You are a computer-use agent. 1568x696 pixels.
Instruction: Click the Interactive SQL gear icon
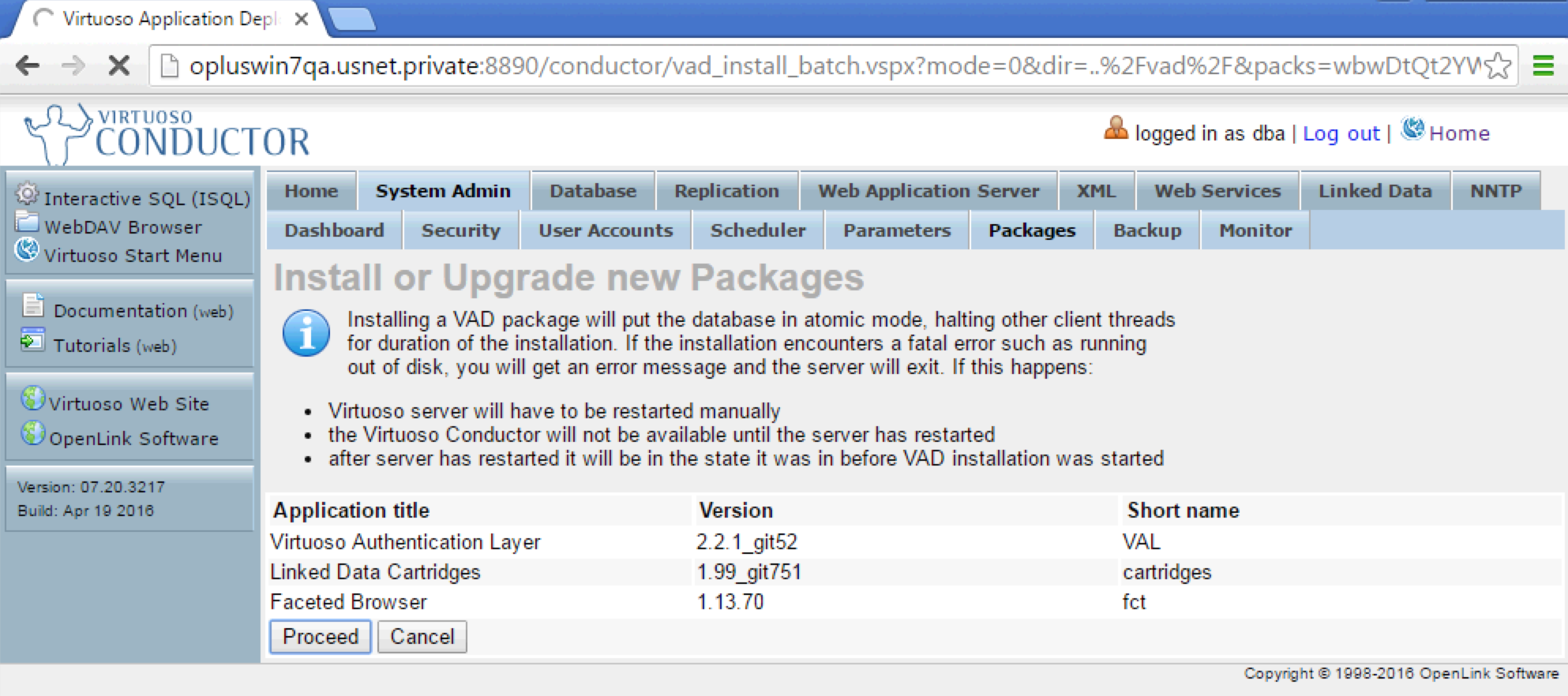coord(27,193)
